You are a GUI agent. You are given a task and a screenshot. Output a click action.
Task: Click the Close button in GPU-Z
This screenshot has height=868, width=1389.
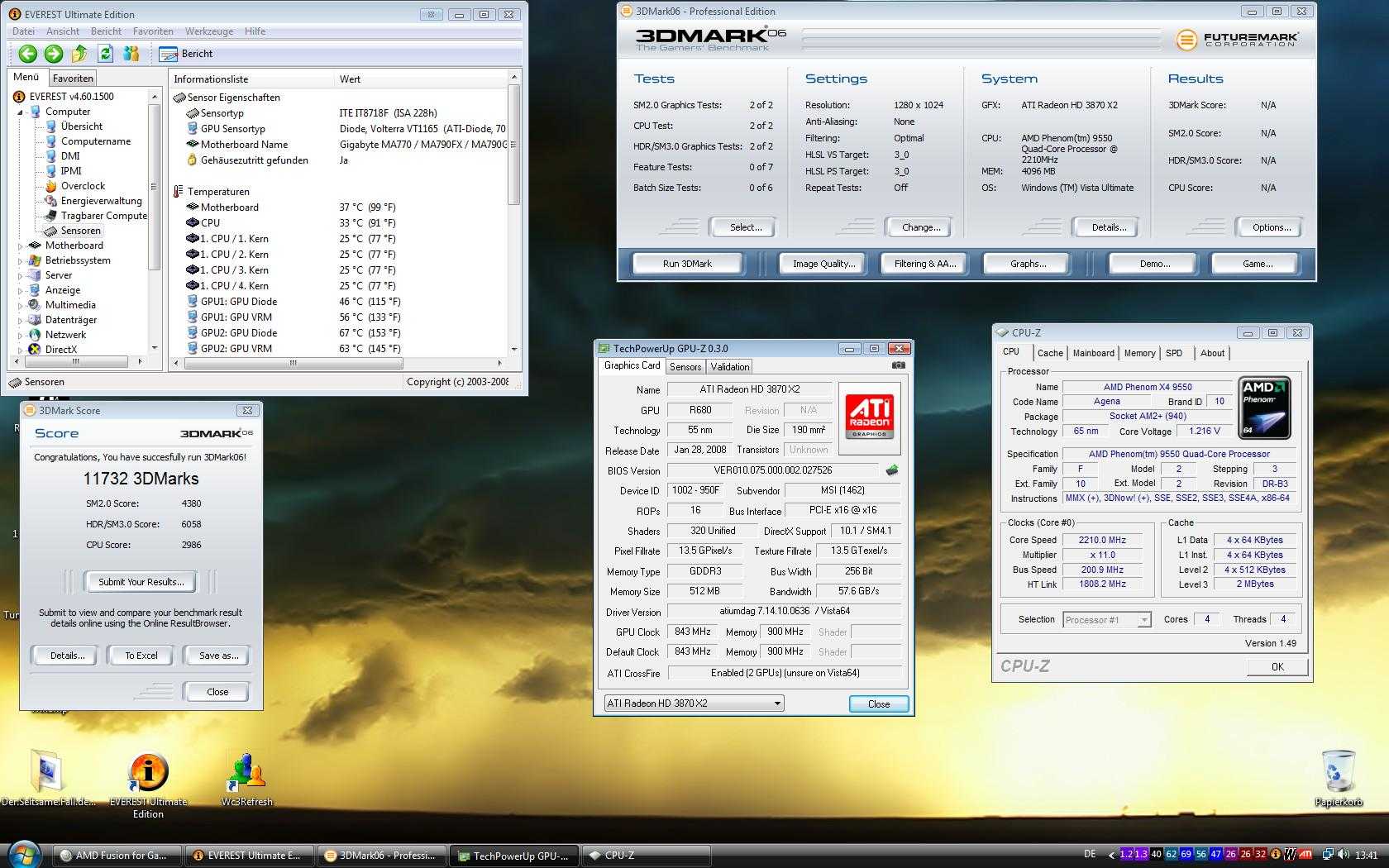[x=879, y=704]
